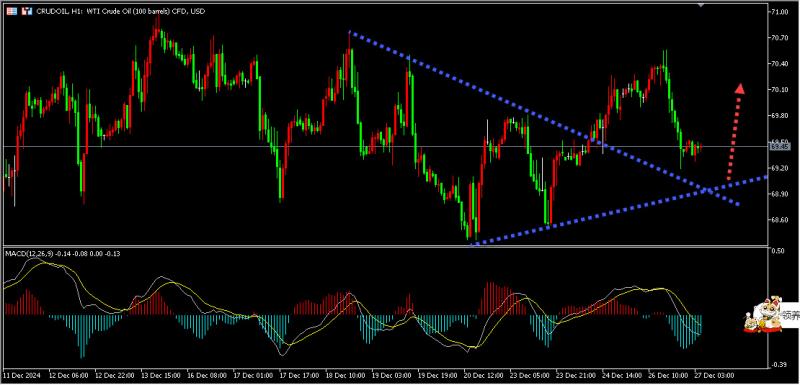Click the 23 Dec 05:00 time label
Image resolution: width=800 pixels, height=385 pixels.
pyautogui.click(x=529, y=375)
